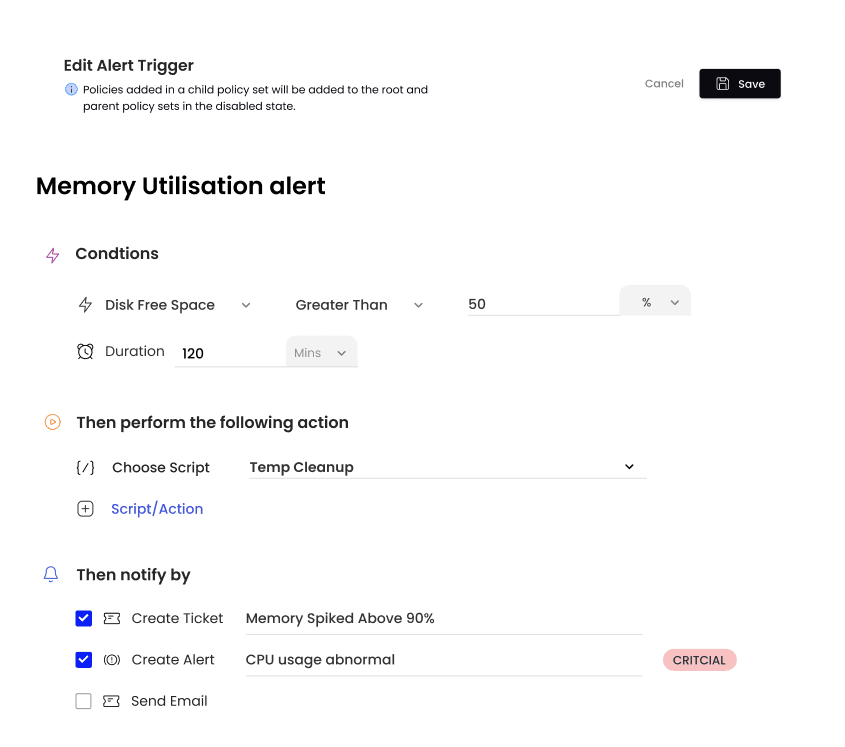The height and width of the screenshot is (747, 845).
Task: Click the ticket icon beside Create Ticket
Action: pyautogui.click(x=112, y=618)
